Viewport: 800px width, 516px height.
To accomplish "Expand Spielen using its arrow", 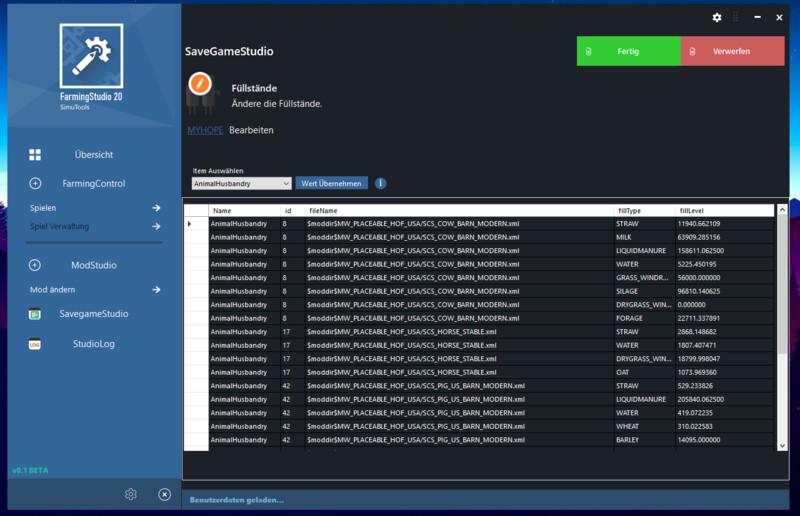I will pos(156,208).
